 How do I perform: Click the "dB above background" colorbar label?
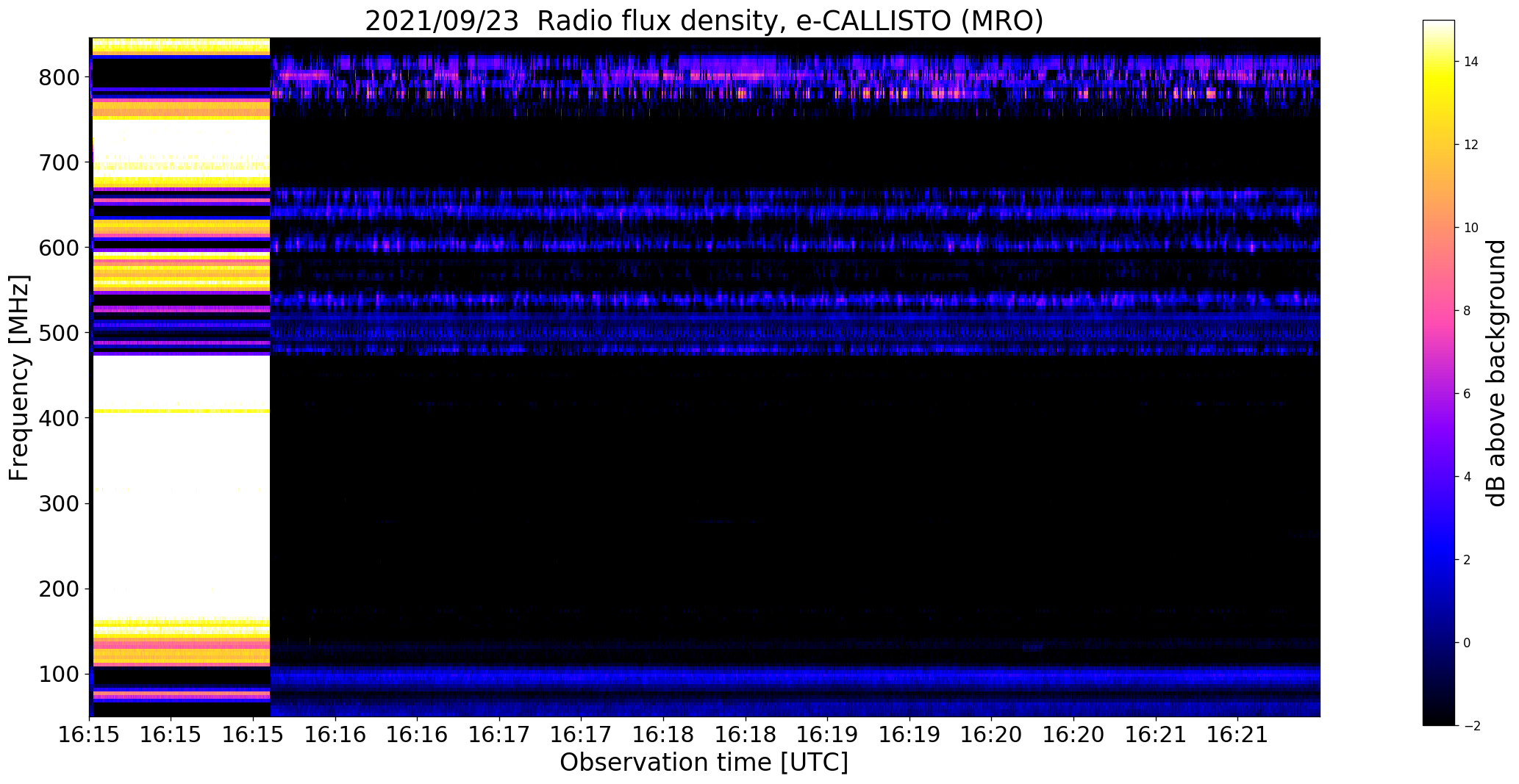pos(1496,373)
